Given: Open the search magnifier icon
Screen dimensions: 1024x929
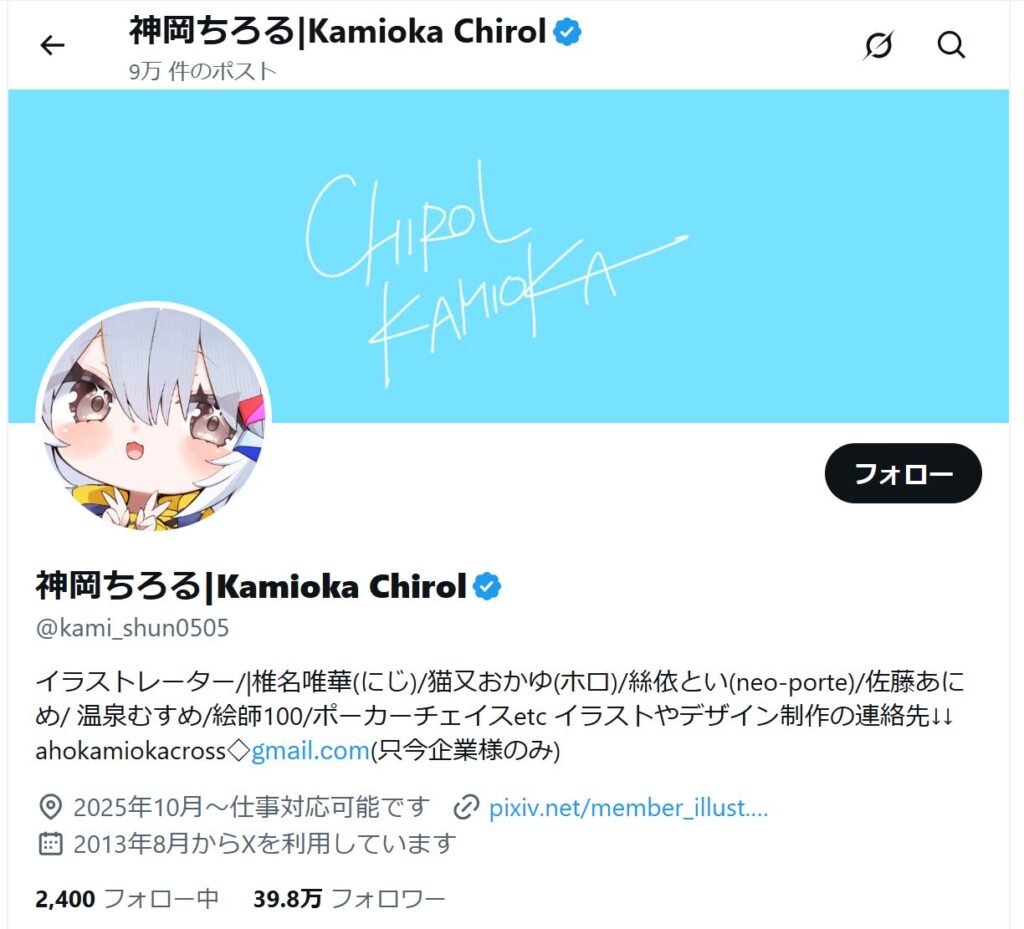Looking at the screenshot, I should [951, 45].
